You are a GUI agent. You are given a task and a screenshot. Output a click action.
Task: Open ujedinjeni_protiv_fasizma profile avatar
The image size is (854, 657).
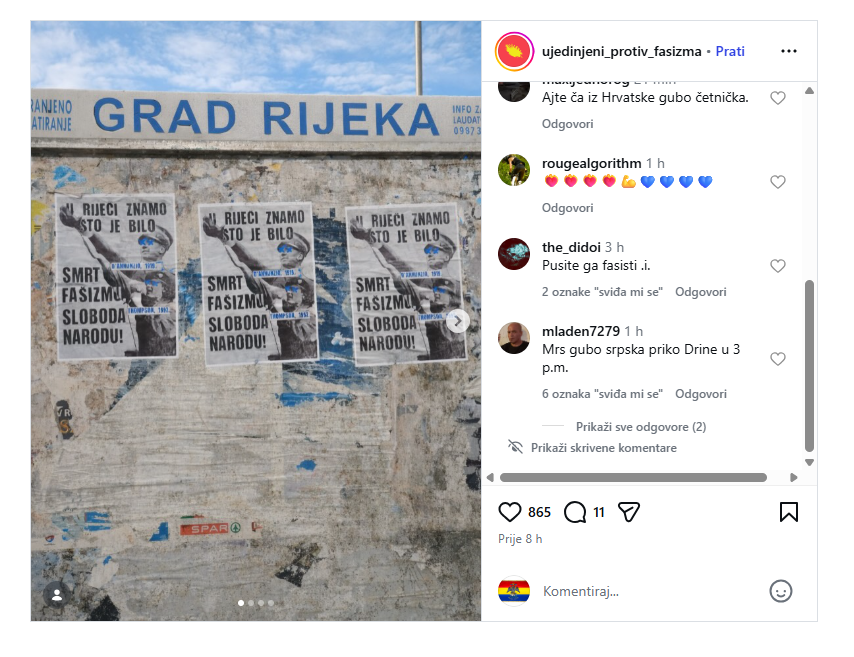click(514, 52)
